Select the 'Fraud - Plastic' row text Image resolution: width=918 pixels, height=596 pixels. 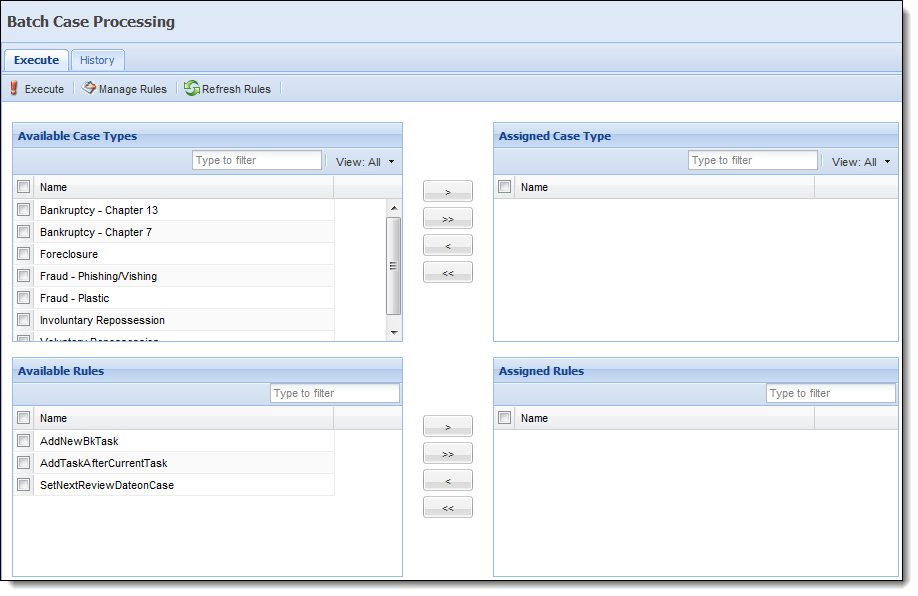coord(74,298)
